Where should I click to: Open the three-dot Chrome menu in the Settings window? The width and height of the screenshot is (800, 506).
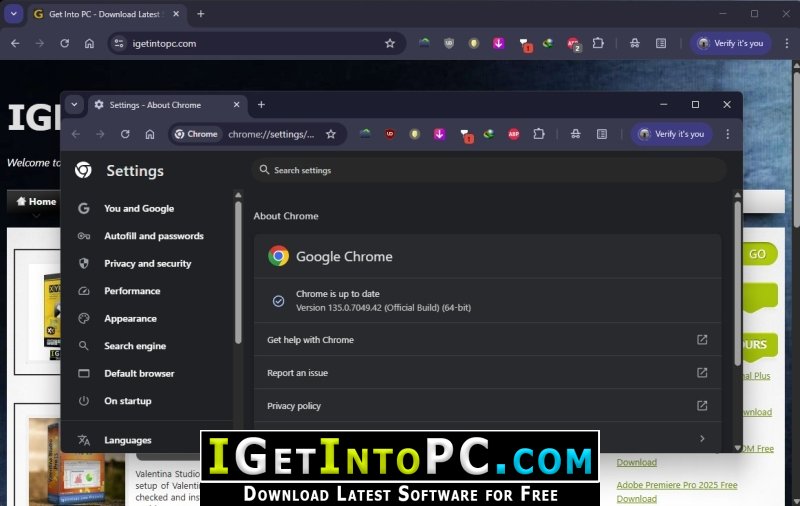728,134
